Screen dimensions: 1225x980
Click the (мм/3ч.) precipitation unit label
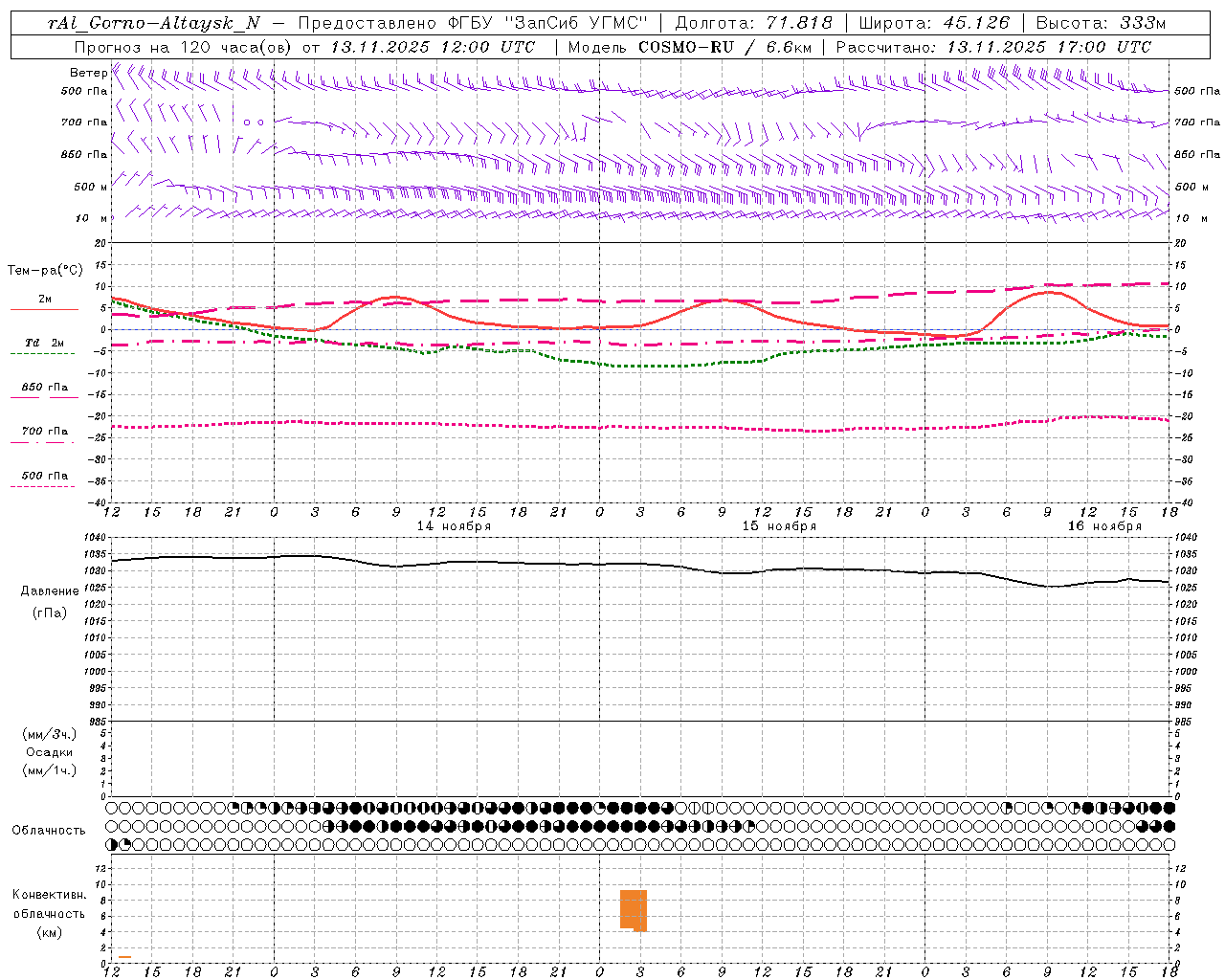coord(50,734)
